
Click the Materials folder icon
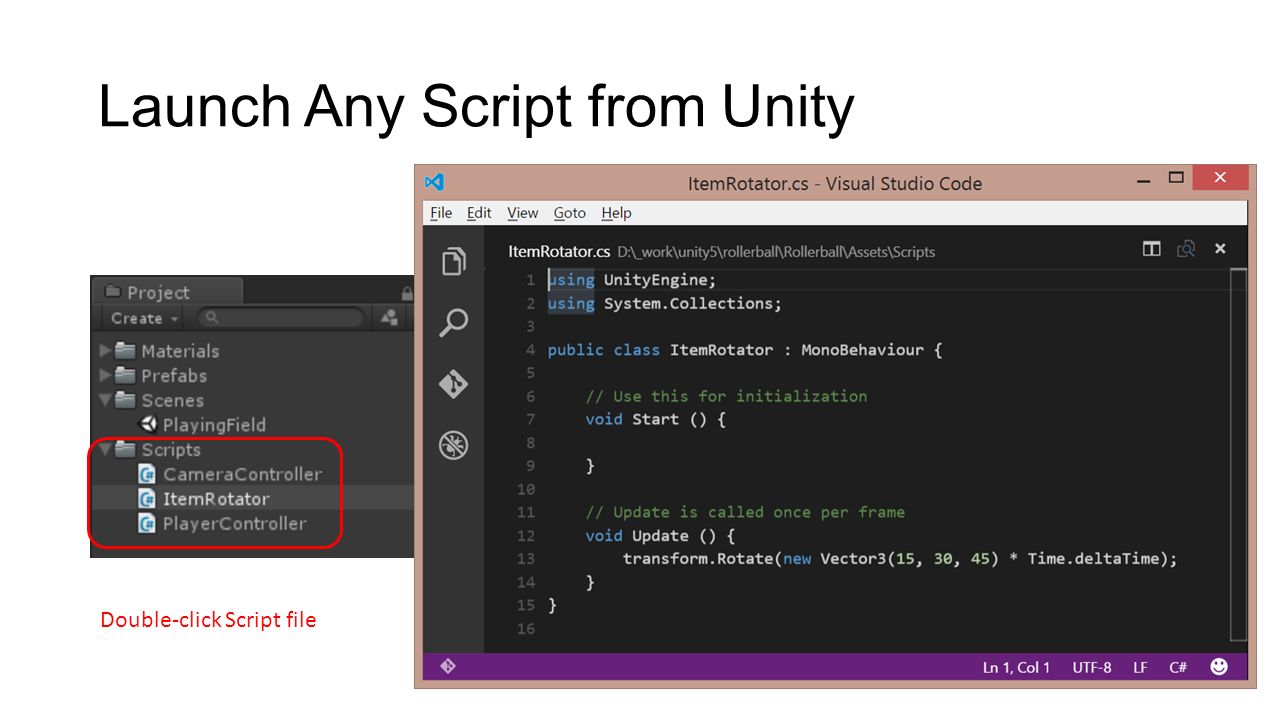click(125, 350)
